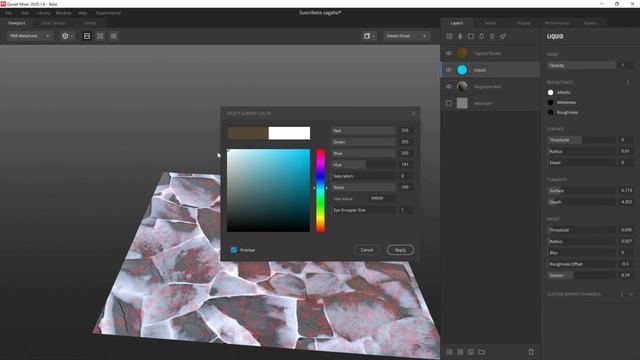Open the Roughness color swatch
Screen dimensions: 640x360
pos(550,112)
